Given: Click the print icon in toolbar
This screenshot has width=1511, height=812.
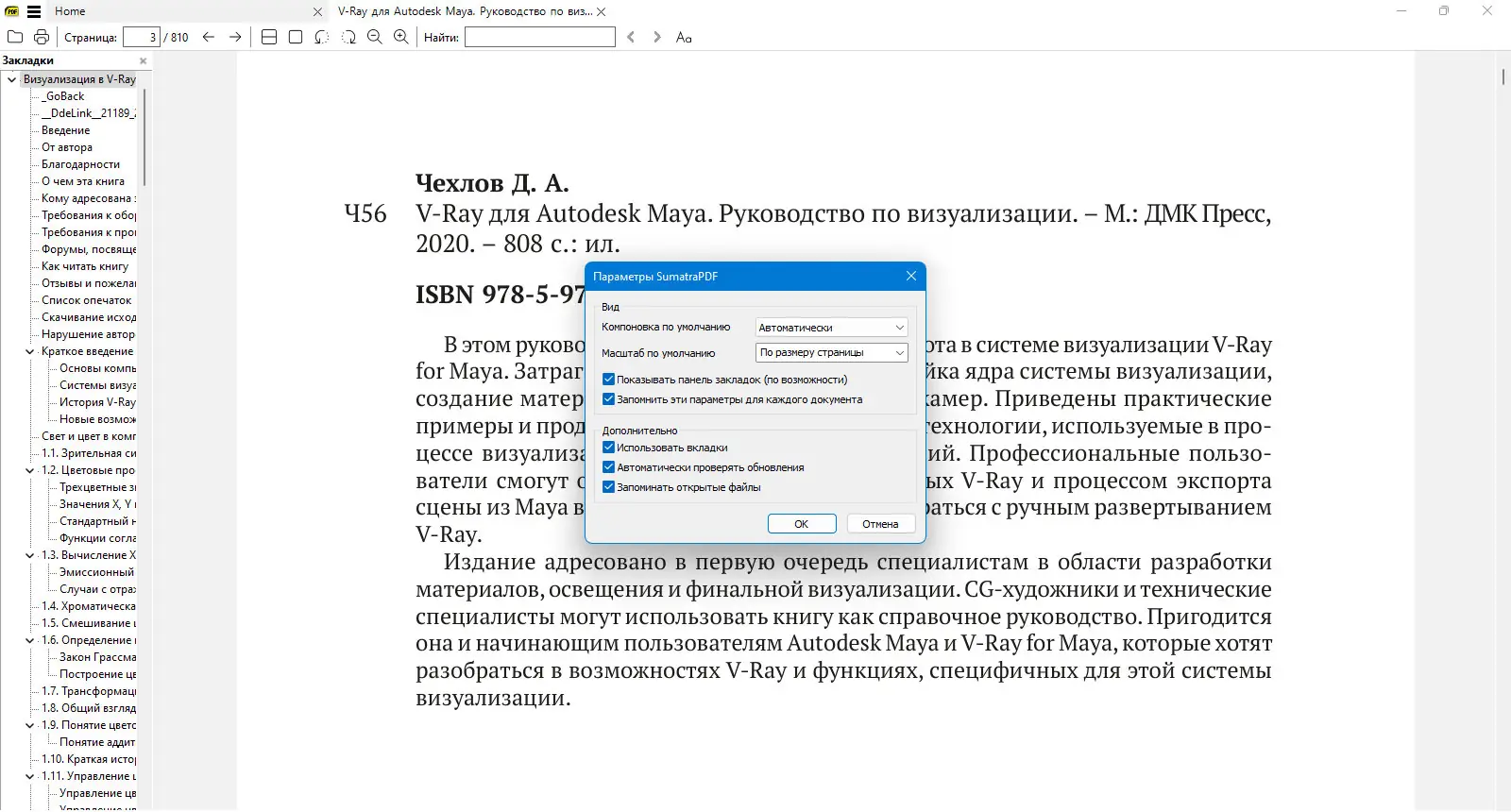Looking at the screenshot, I should pyautogui.click(x=42, y=37).
